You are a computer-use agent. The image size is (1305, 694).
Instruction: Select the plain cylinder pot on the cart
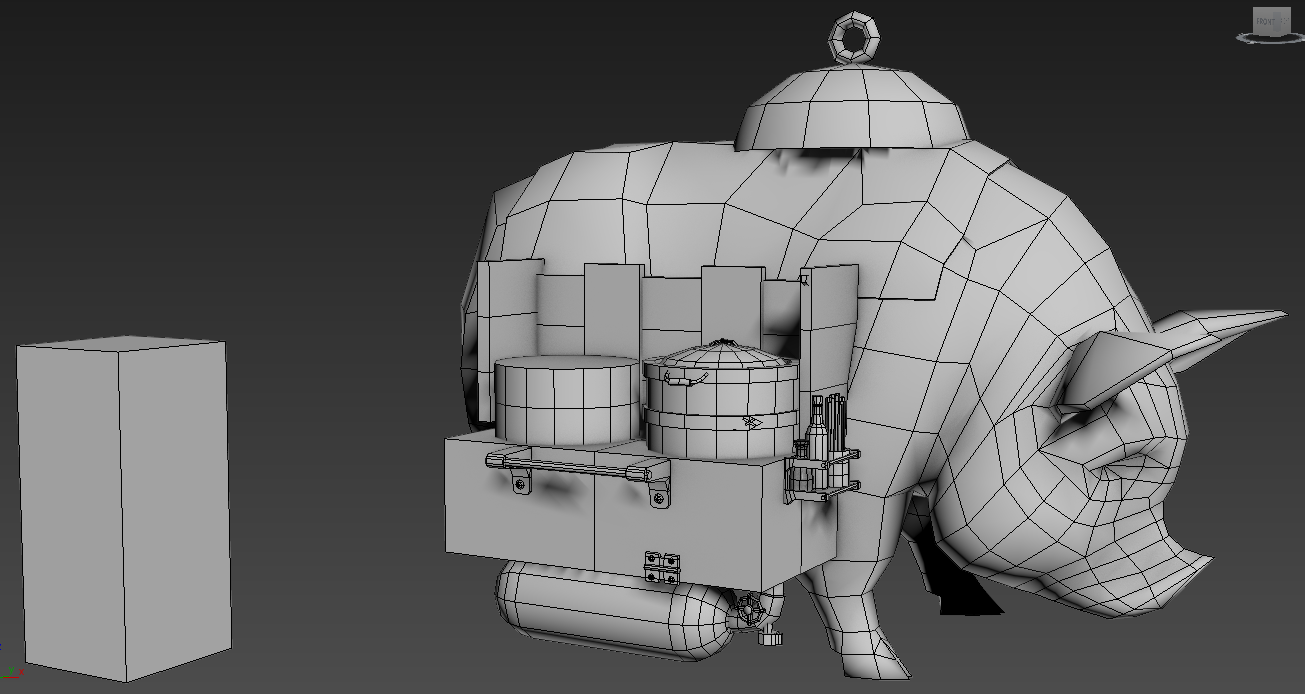[x=566, y=401]
